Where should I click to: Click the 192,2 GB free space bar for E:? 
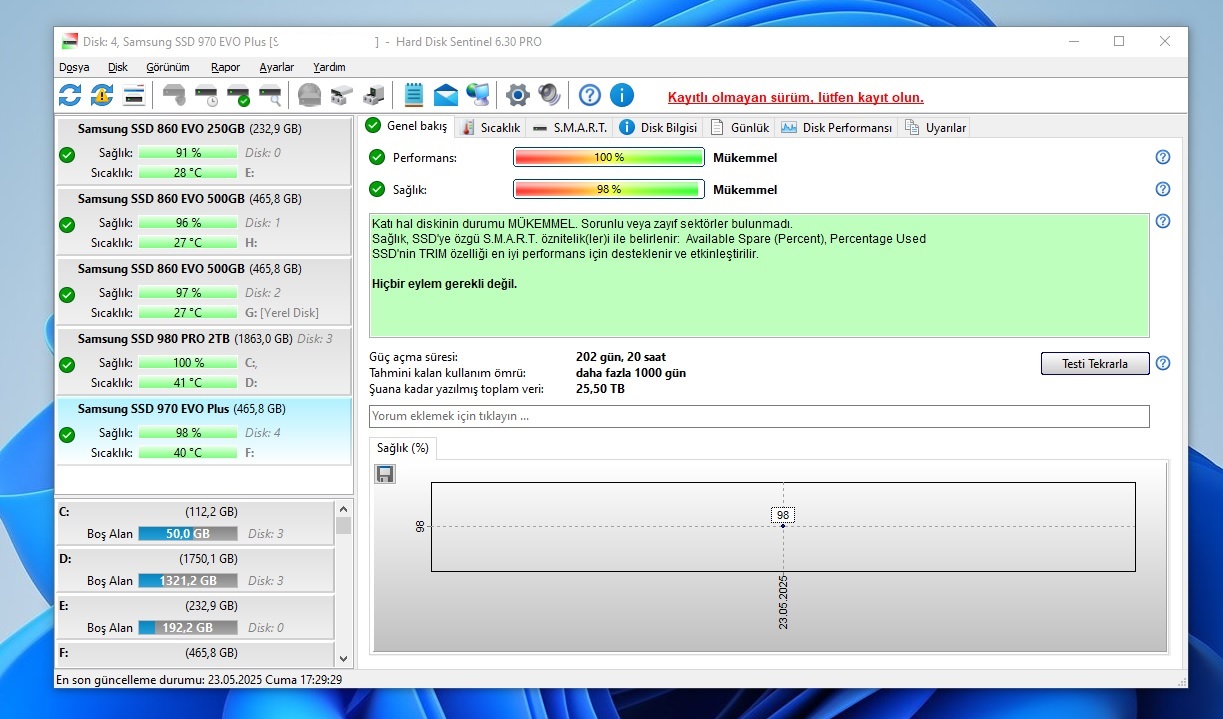click(x=188, y=628)
